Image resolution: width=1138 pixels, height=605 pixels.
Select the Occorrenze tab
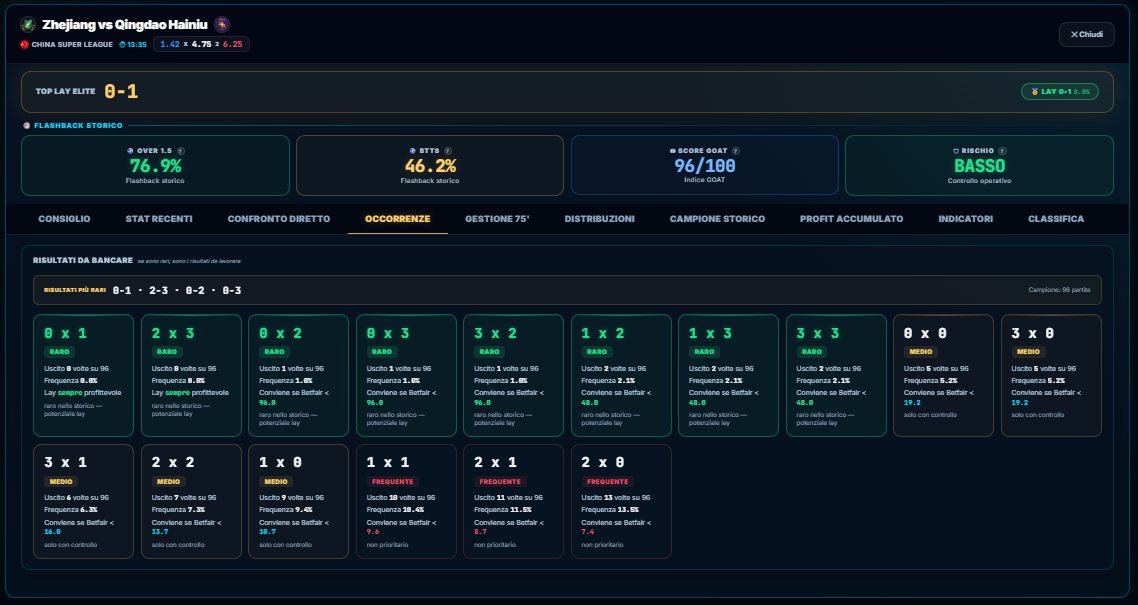[398, 218]
